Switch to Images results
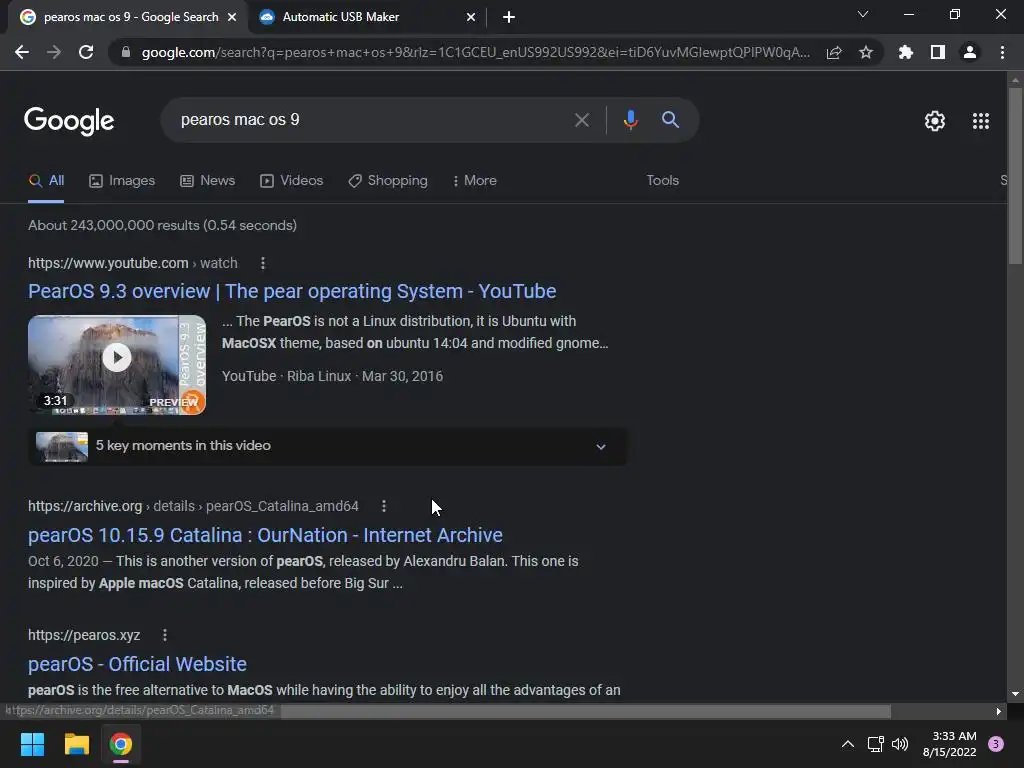 [x=122, y=181]
